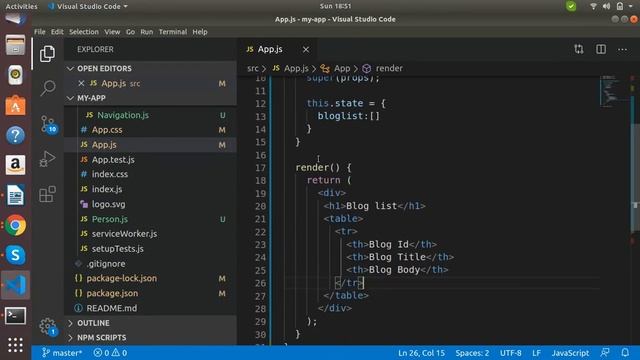
Task: Open the Explorer view in activity bar
Action: coord(47,53)
